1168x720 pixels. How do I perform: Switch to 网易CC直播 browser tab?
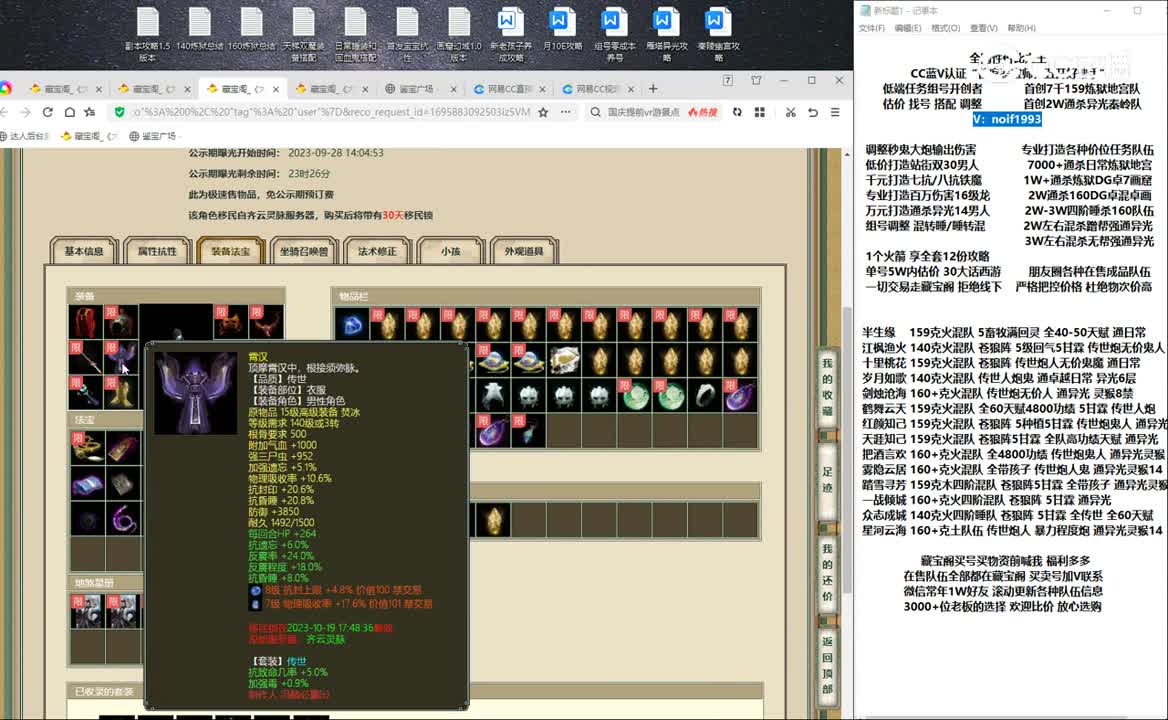(508, 89)
